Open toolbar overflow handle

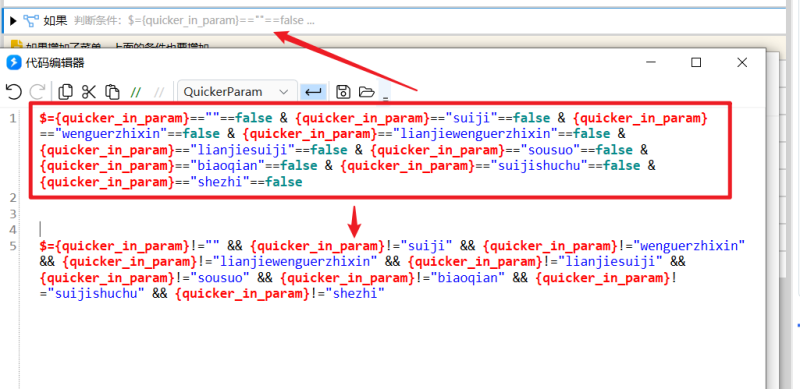[386, 93]
